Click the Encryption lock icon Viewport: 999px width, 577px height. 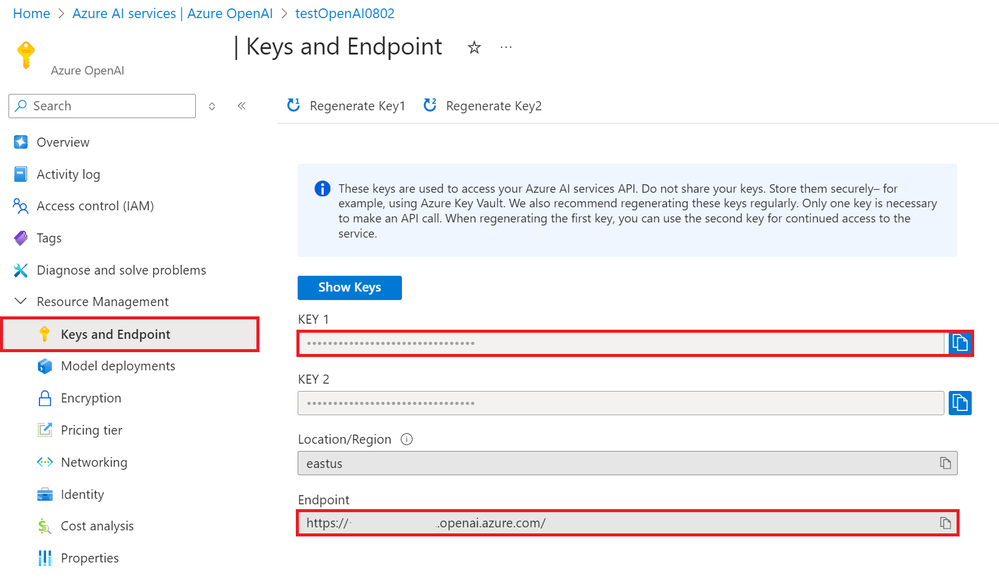click(x=45, y=398)
